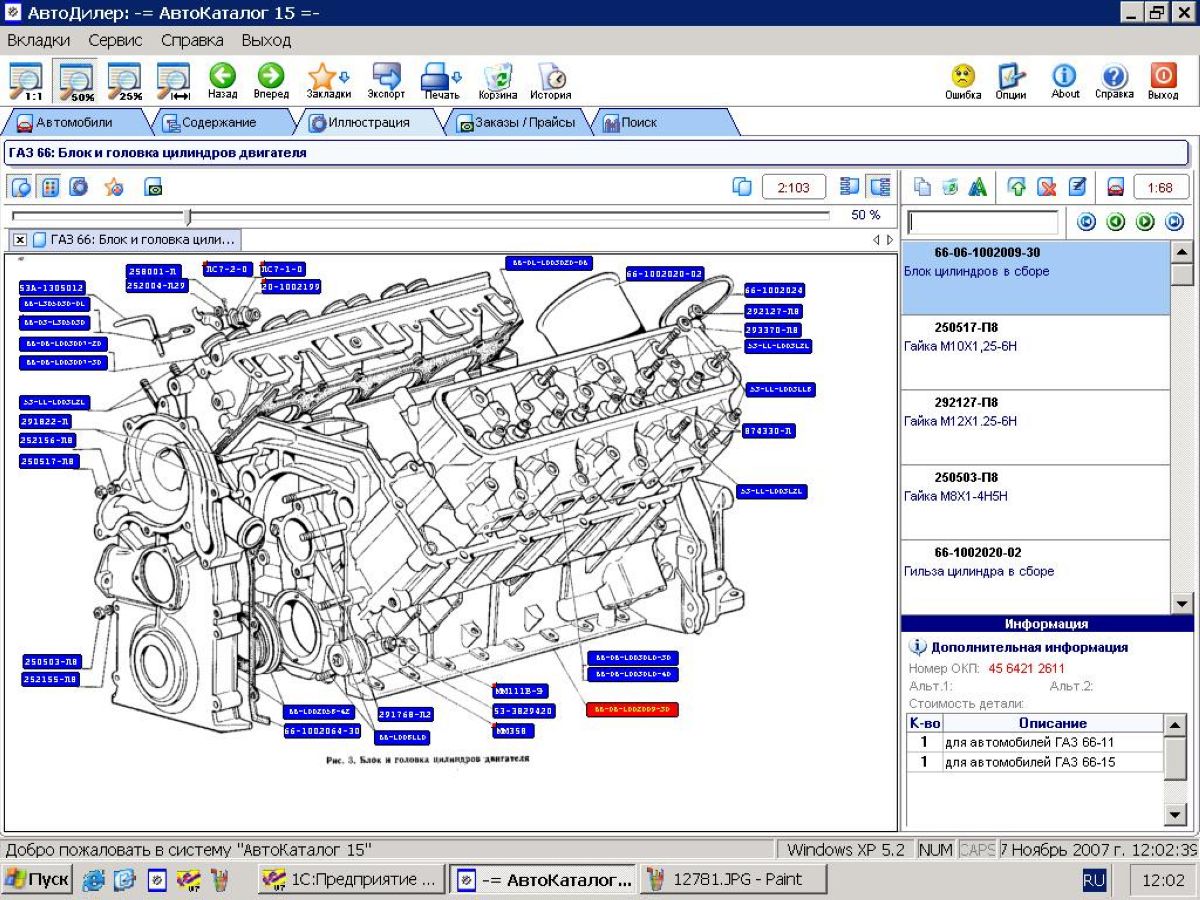Open the Вкладки menu
Screen dimensions: 1200x900
pyautogui.click(x=39, y=41)
